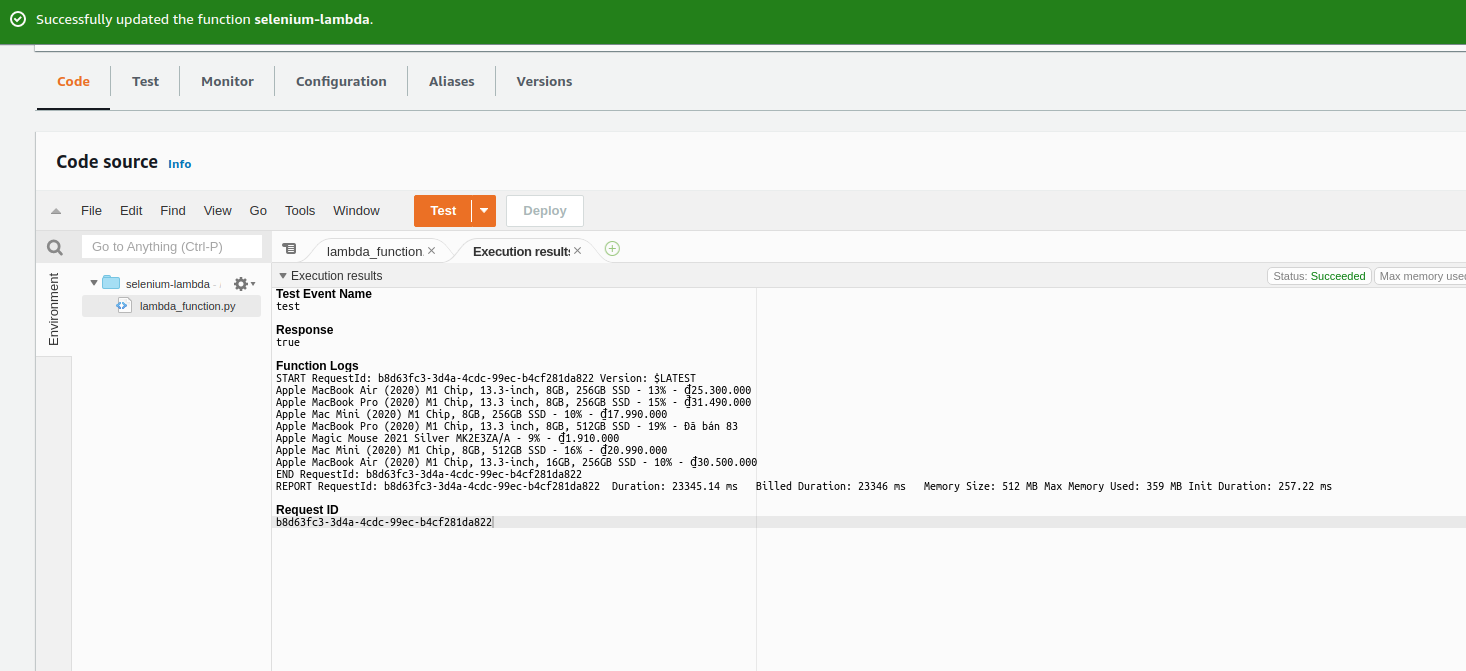This screenshot has width=1466, height=671.
Task: Click the REPORT RequestId duration line
Action: point(804,487)
